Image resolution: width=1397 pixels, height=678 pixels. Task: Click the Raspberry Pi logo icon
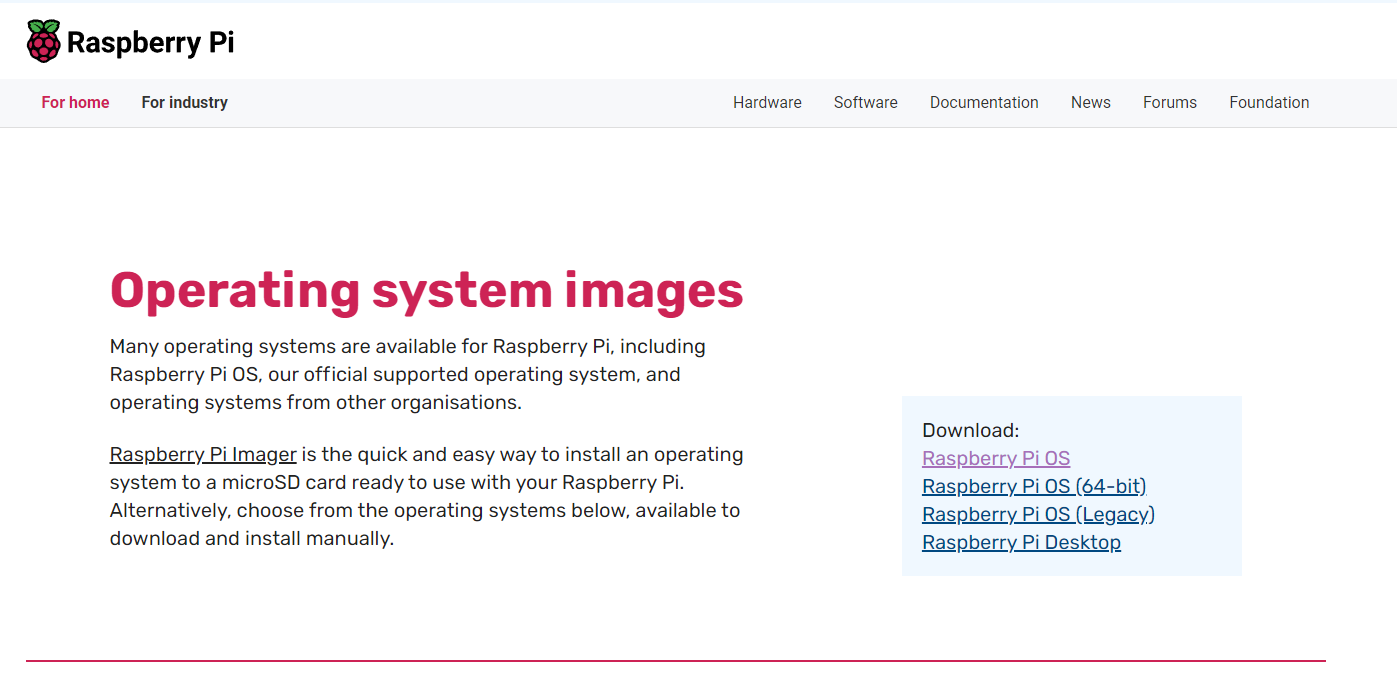pos(43,41)
